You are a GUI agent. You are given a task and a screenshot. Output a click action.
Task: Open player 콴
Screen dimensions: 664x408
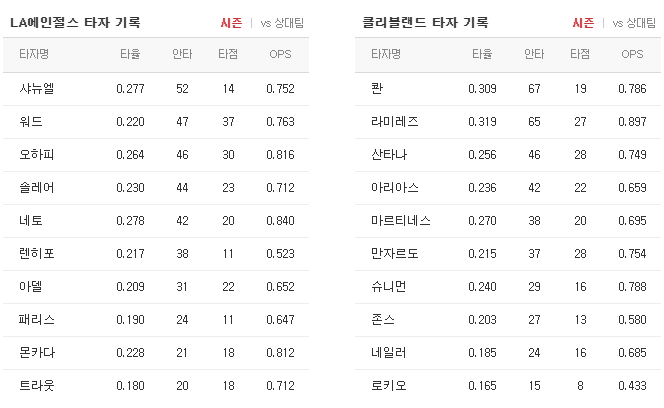point(377,89)
